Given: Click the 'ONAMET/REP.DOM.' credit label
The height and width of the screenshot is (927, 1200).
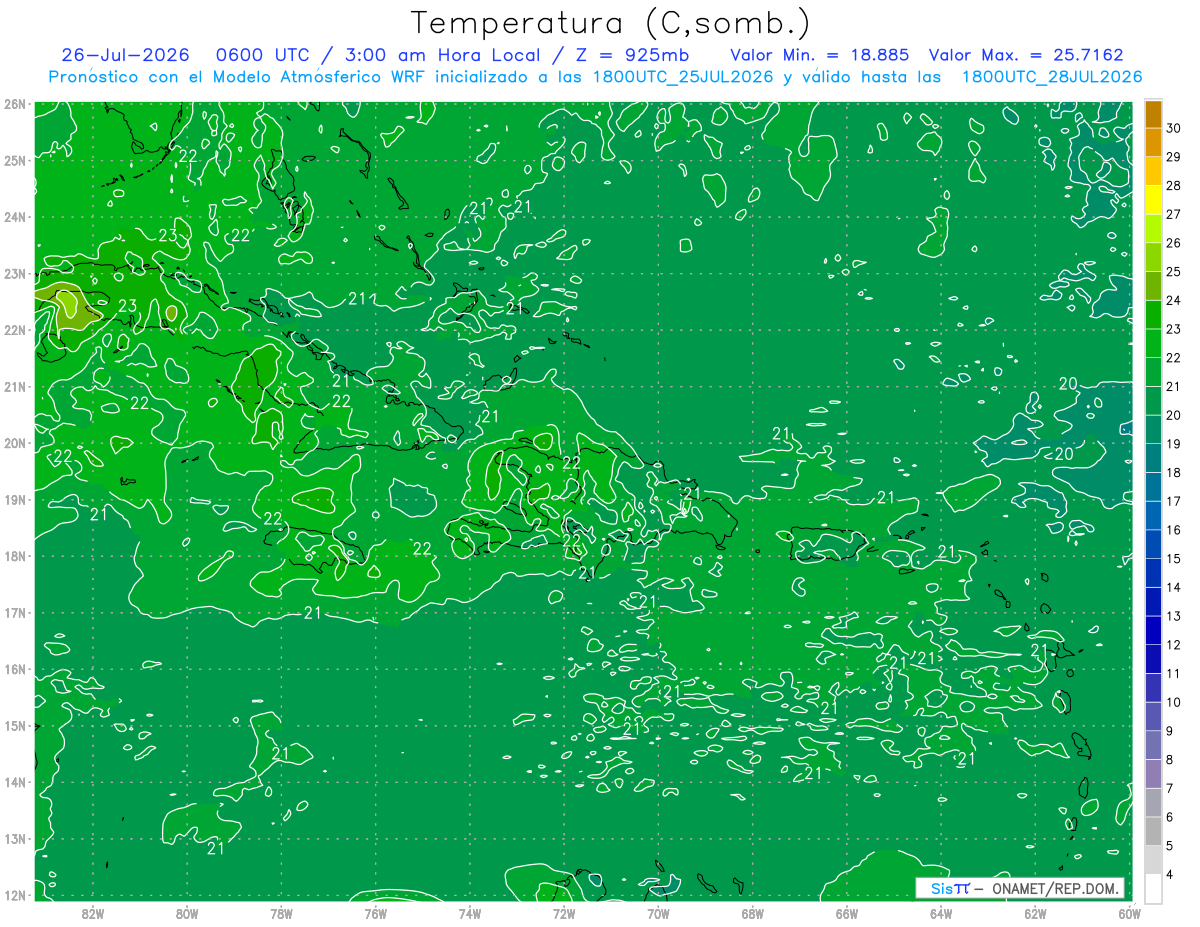Looking at the screenshot, I should 1056,888.
